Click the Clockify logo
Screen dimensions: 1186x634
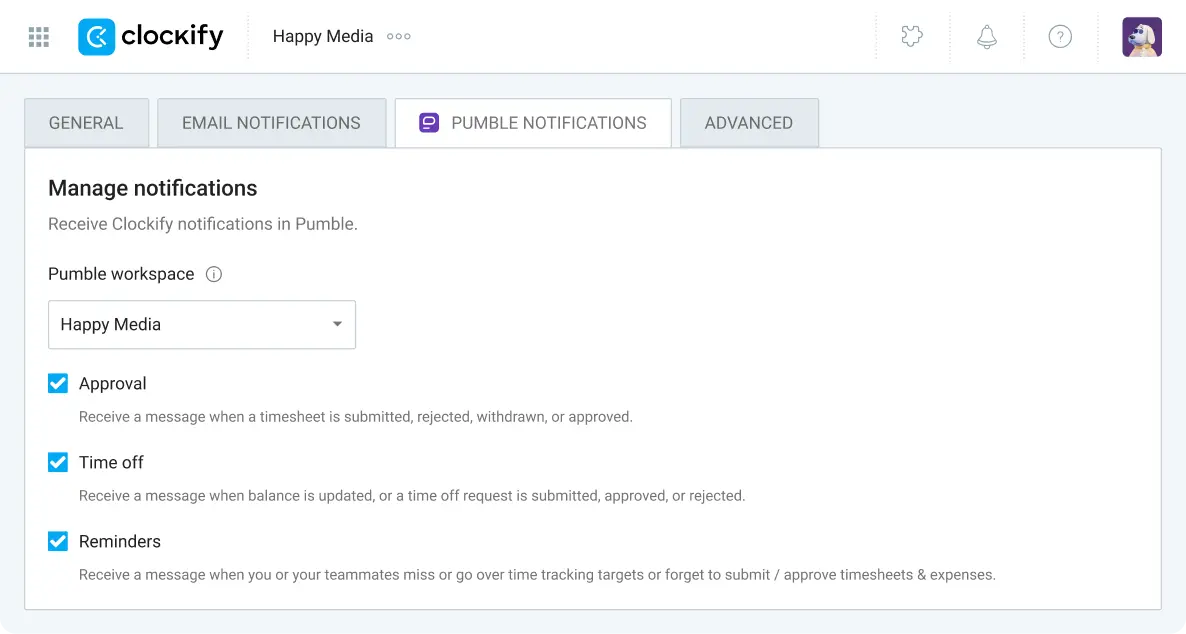(151, 36)
